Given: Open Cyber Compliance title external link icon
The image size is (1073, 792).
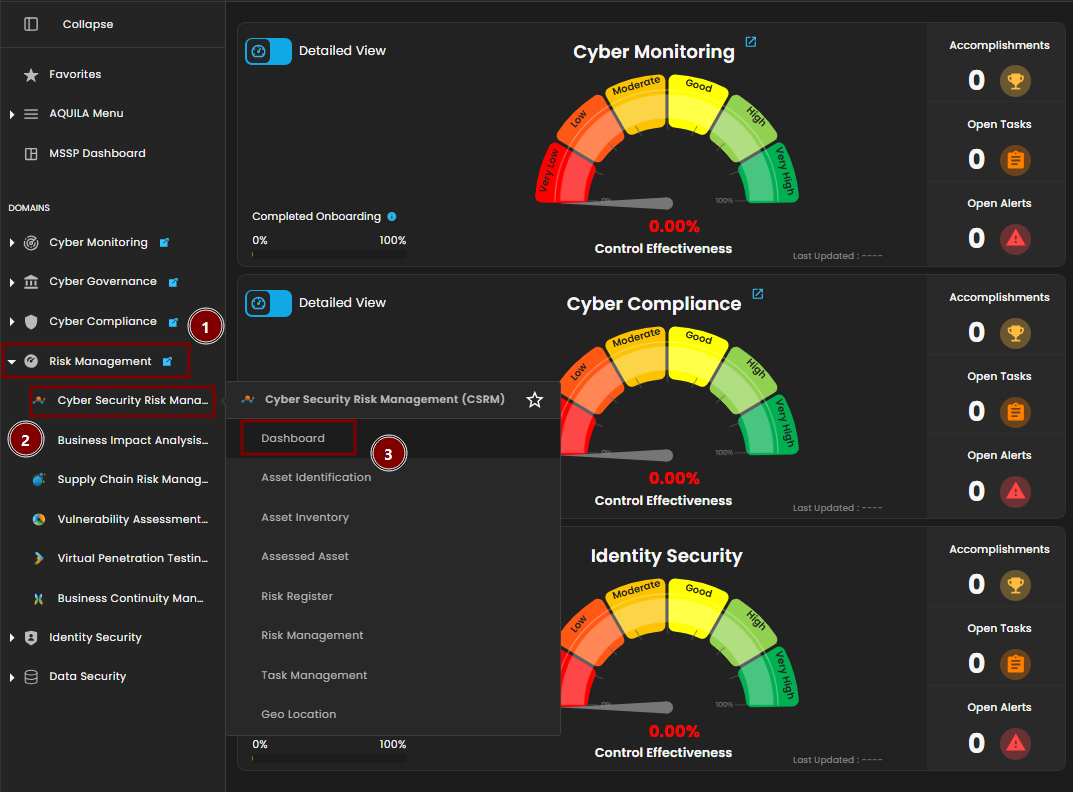Looking at the screenshot, I should tap(758, 294).
